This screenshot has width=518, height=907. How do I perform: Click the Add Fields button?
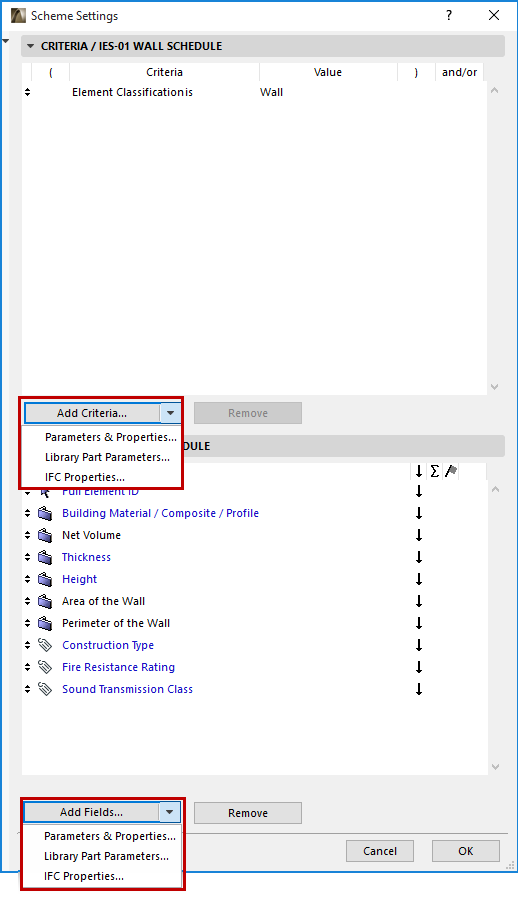[91, 812]
